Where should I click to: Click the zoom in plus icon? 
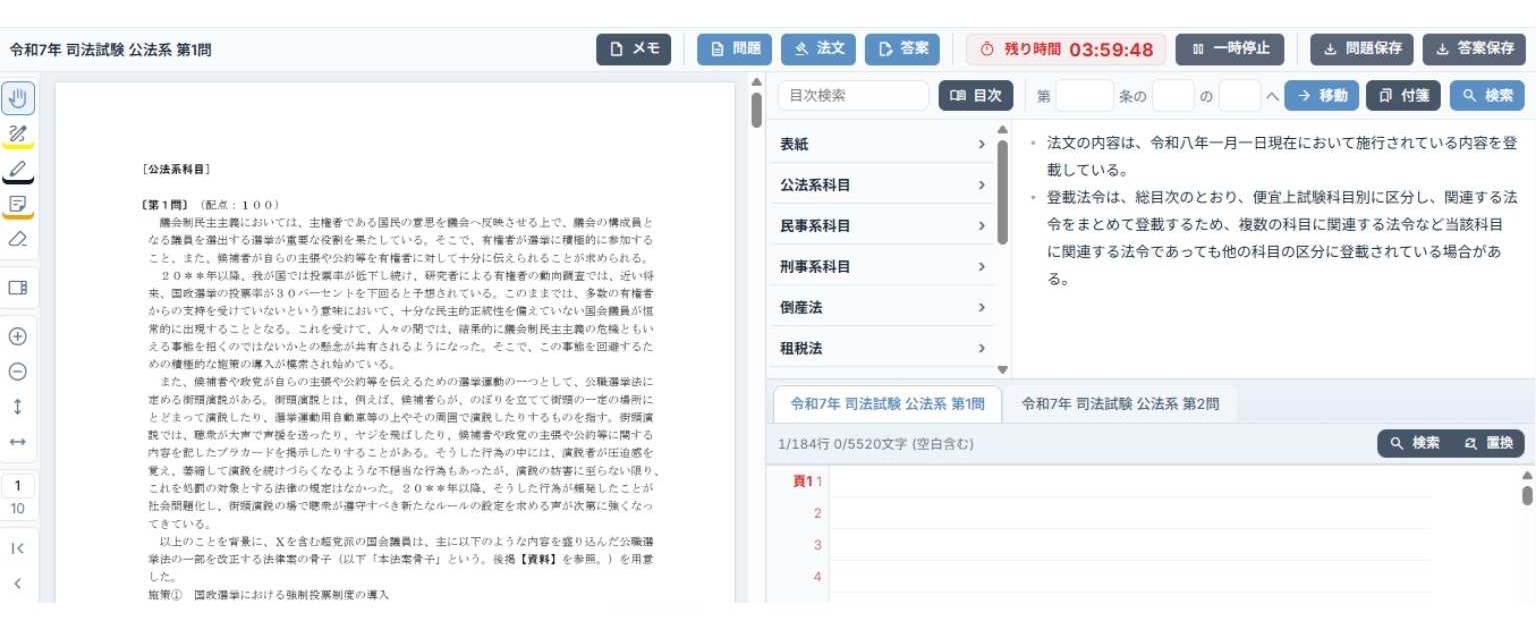(x=18, y=336)
